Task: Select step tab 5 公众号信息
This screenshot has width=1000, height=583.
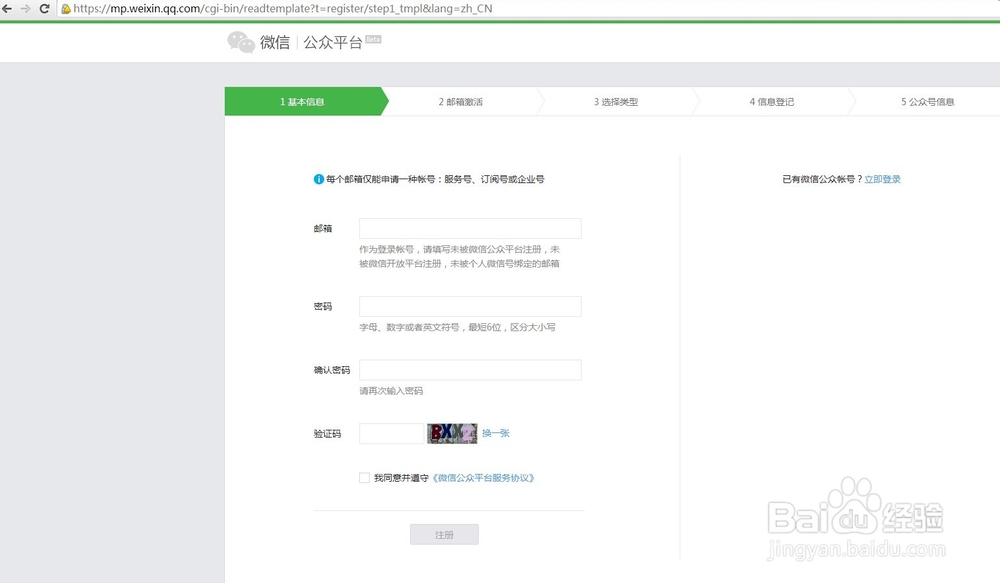Action: pyautogui.click(x=927, y=101)
